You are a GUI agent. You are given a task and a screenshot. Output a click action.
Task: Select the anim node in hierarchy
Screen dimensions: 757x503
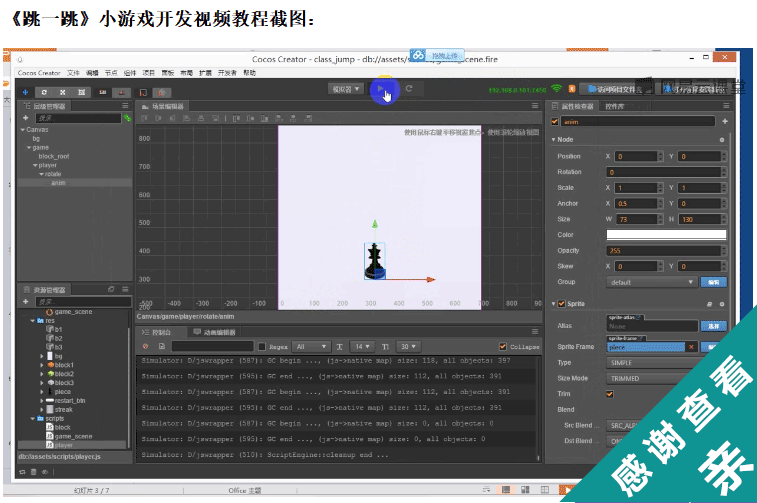tap(58, 183)
